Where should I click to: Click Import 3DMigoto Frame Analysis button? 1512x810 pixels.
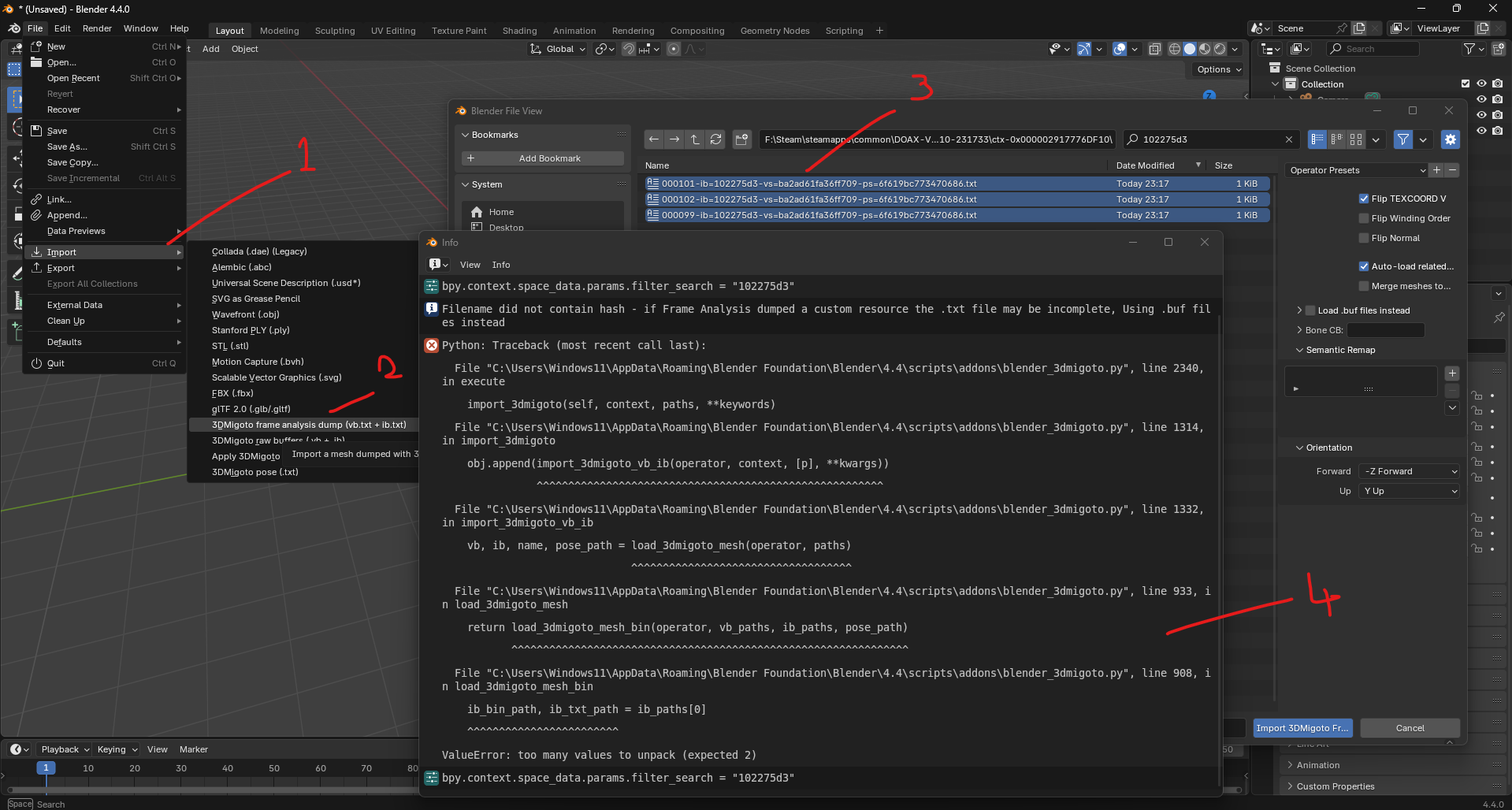click(1302, 728)
